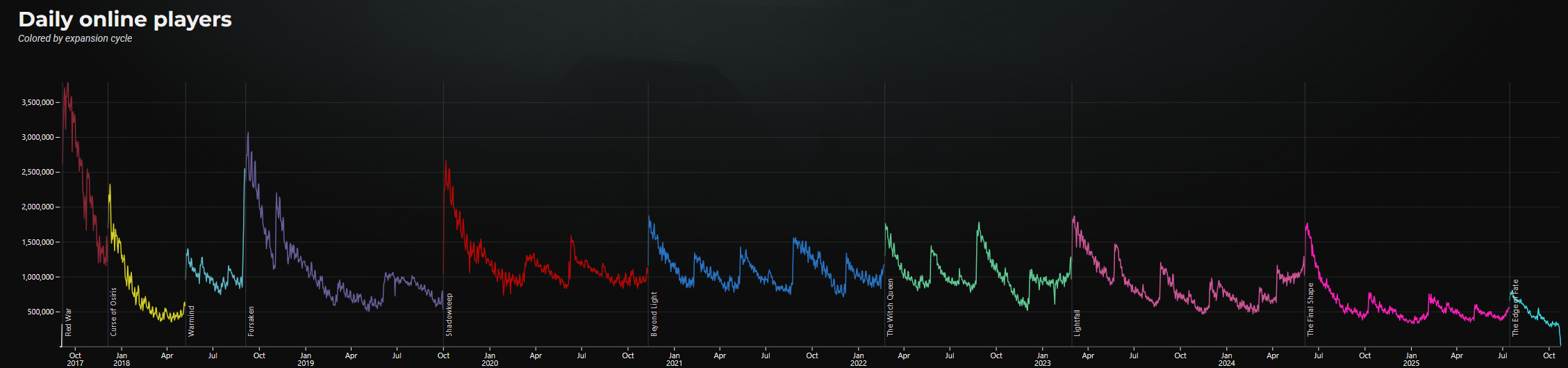Viewport: 1568px width, 368px height.
Task: Select the Jan 2022 x-axis label
Action: [859, 359]
